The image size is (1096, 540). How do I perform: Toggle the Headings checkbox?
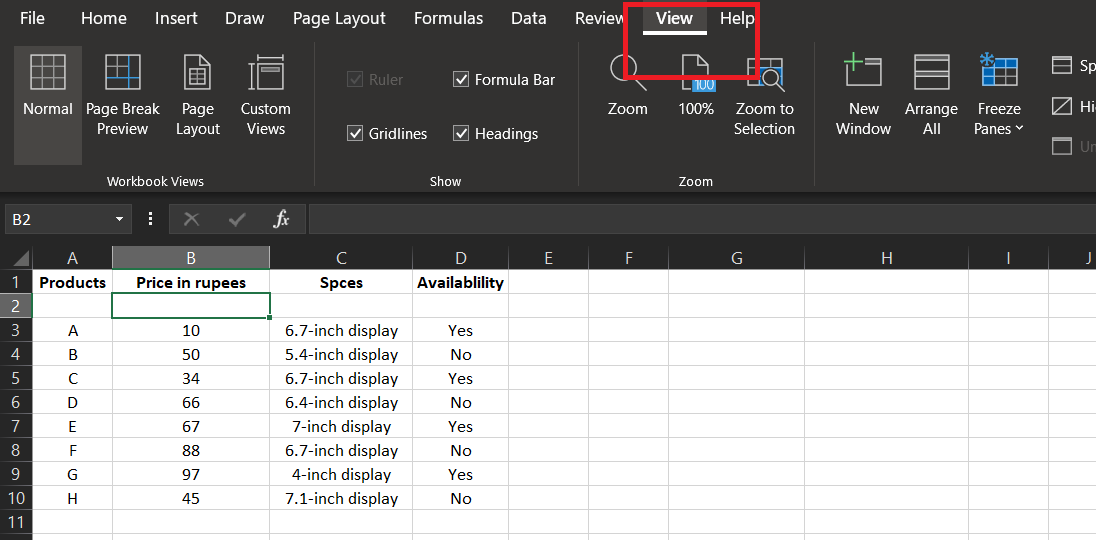pos(461,133)
